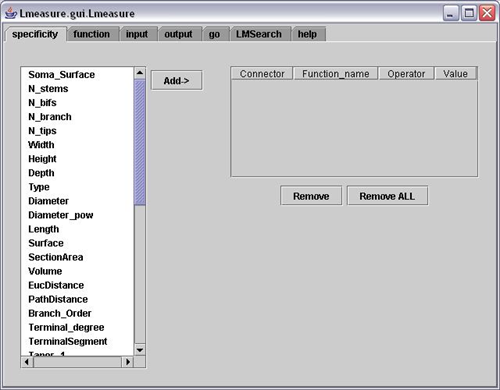
Task: Pick Type in the function list
Action: pyautogui.click(x=77, y=187)
